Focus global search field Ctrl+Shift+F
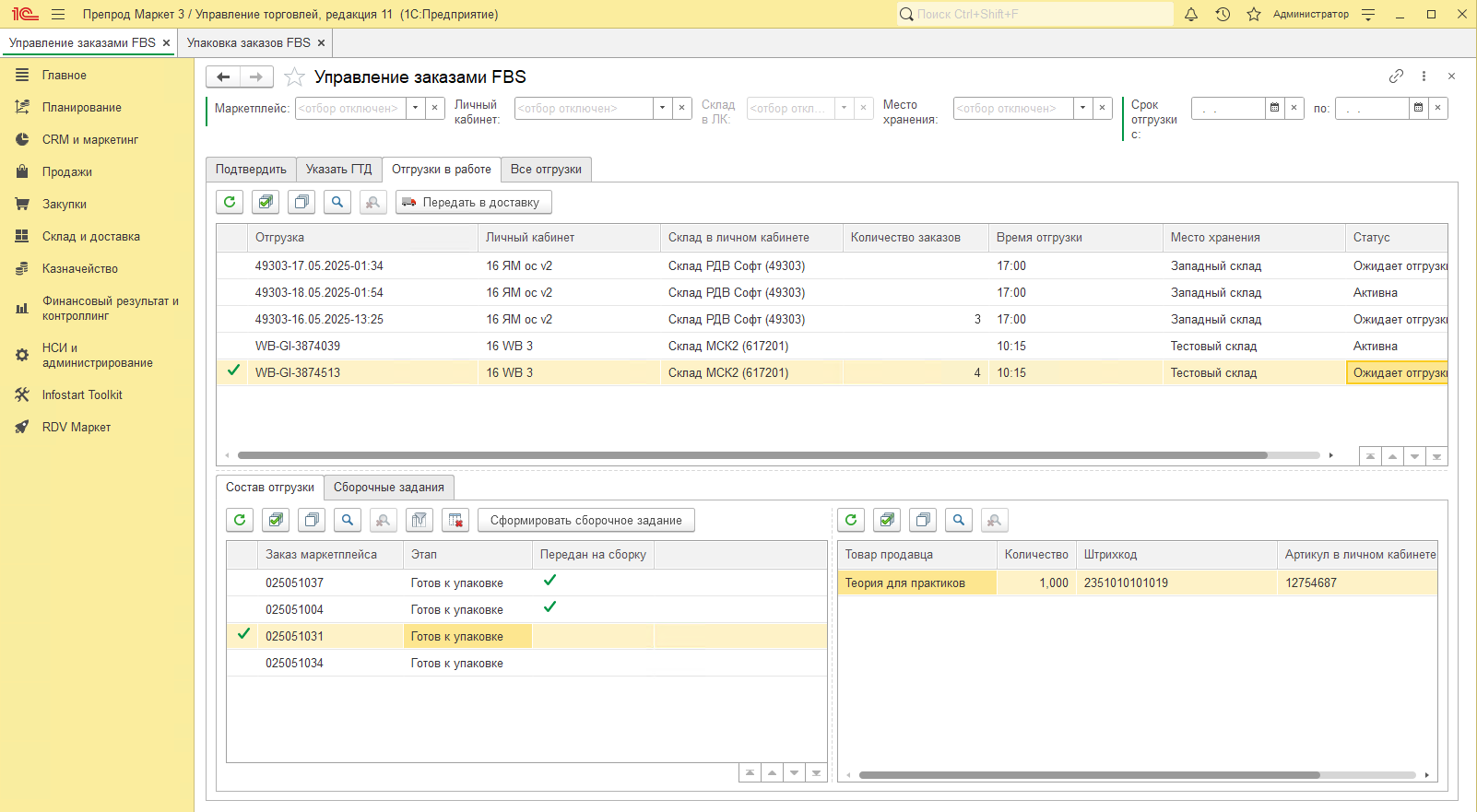Image resolution: width=1477 pixels, height=812 pixels. [1035, 14]
